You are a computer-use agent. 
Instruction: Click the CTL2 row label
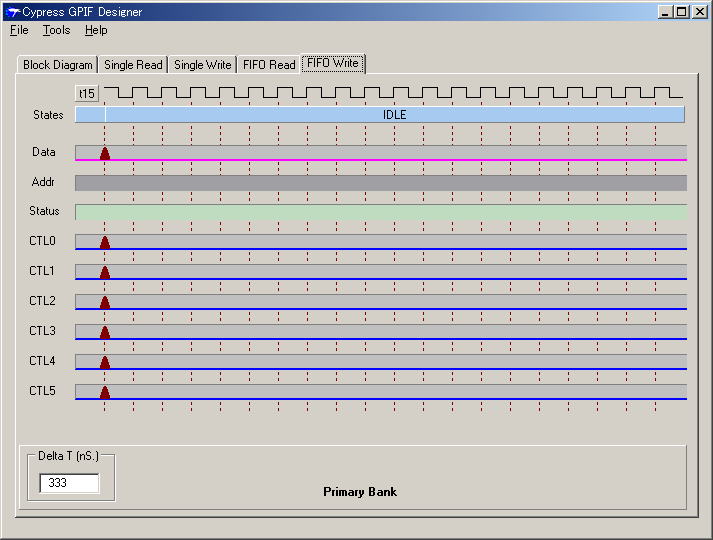tap(42, 301)
